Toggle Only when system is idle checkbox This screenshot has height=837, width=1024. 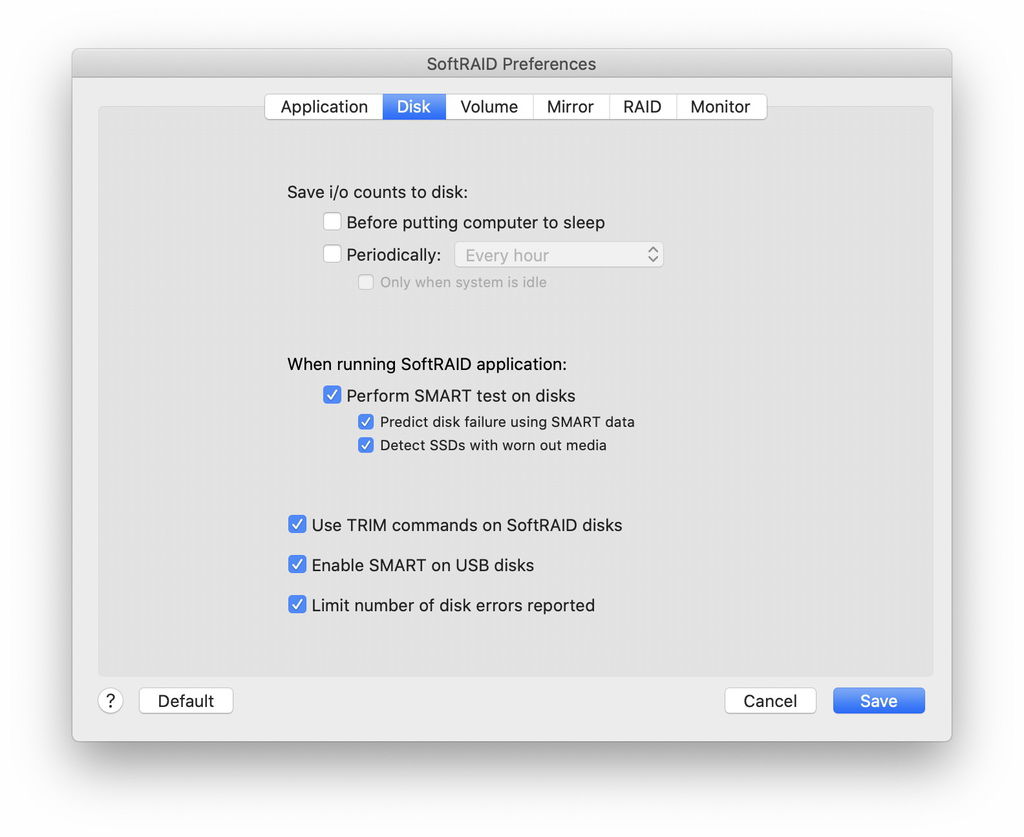click(x=366, y=282)
